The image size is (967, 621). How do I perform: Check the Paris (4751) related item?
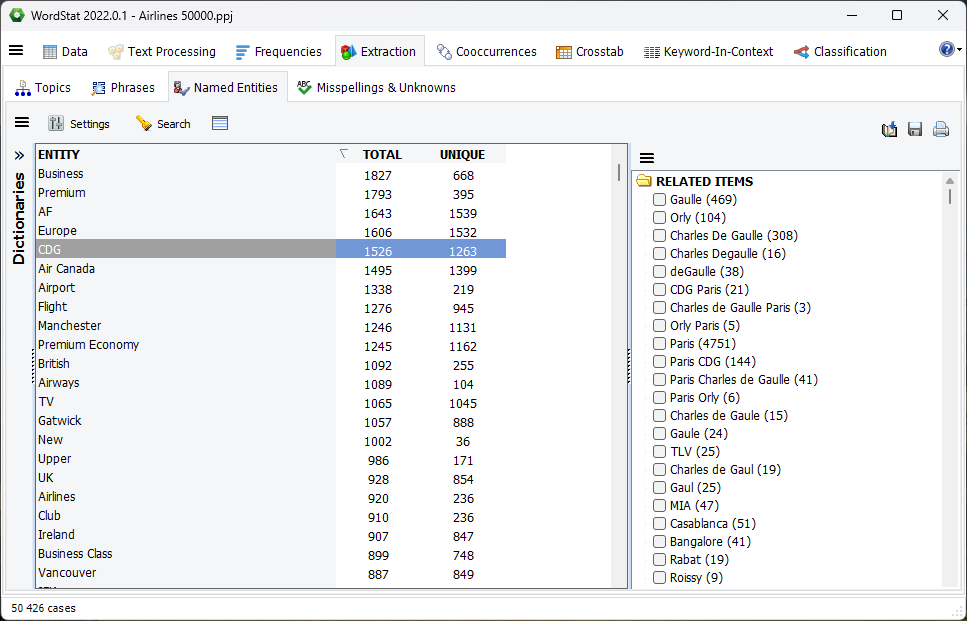click(x=658, y=343)
